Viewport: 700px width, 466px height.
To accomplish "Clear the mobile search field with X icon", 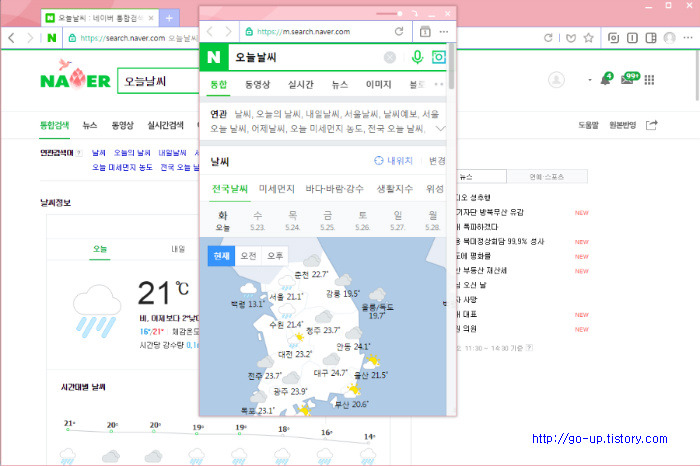I will pyautogui.click(x=390, y=57).
